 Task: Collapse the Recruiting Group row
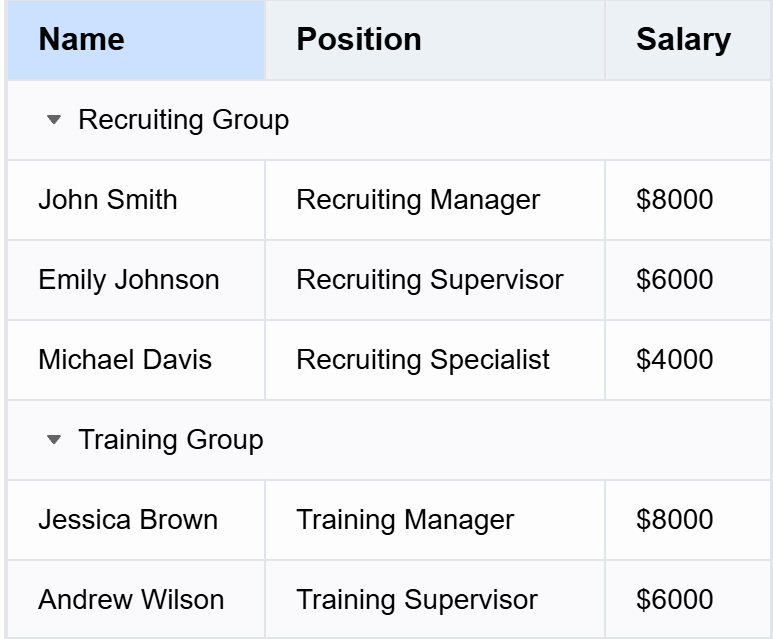54,120
